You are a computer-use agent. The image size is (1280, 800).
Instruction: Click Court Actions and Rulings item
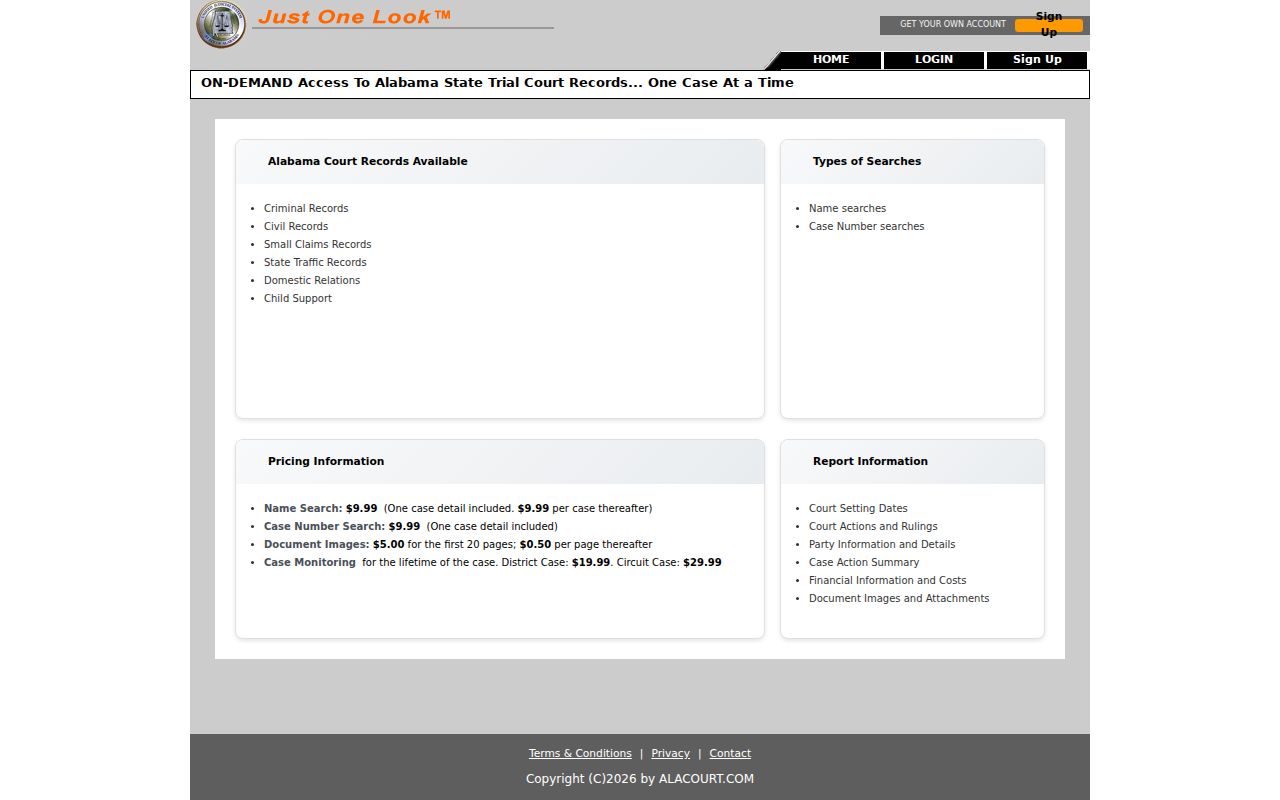873,527
